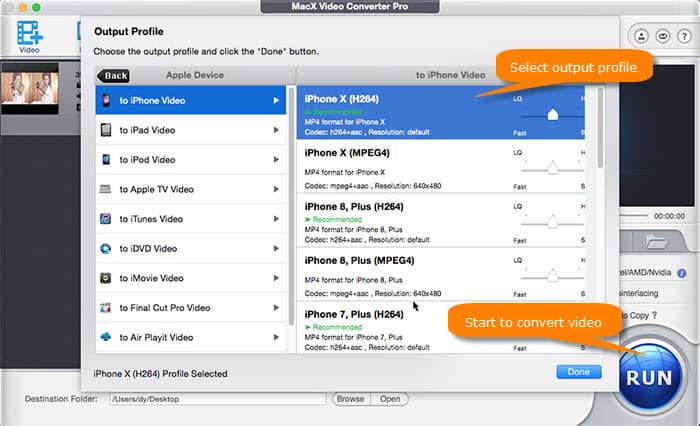Click quality slider for iPhone X (MPEG4)
Viewport: 700px width, 426px height.
point(553,169)
